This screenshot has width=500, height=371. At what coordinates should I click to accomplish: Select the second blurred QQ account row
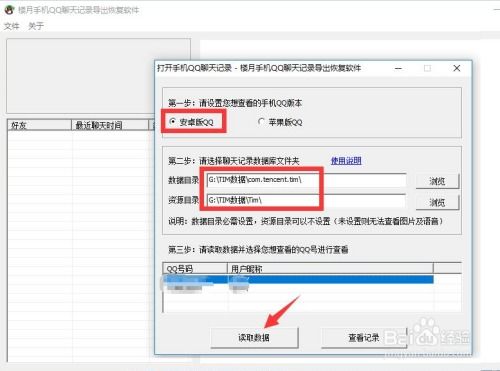(x=298, y=288)
